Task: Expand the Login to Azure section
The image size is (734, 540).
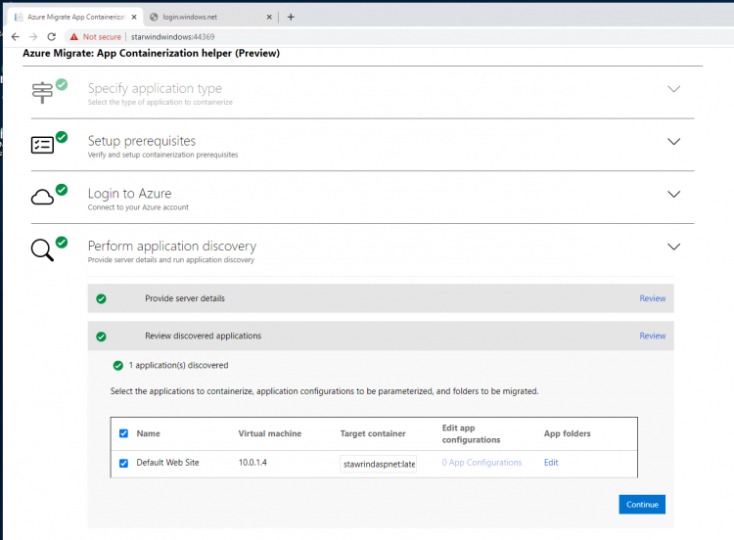Action: click(x=674, y=194)
